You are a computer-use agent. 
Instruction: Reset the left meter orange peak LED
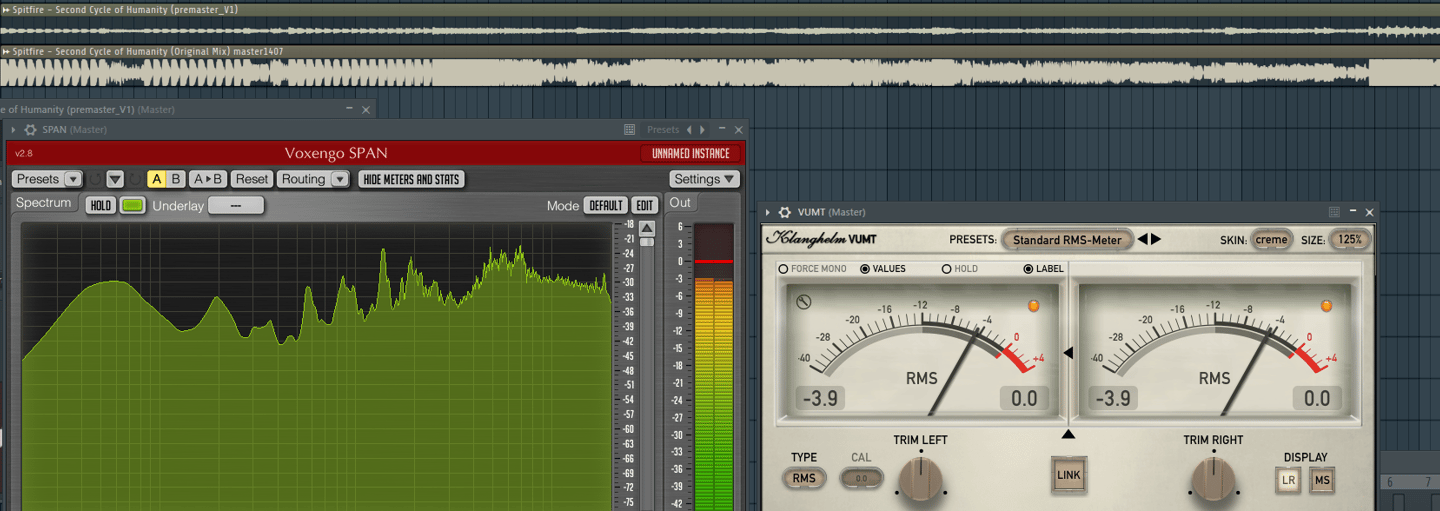coord(1034,306)
